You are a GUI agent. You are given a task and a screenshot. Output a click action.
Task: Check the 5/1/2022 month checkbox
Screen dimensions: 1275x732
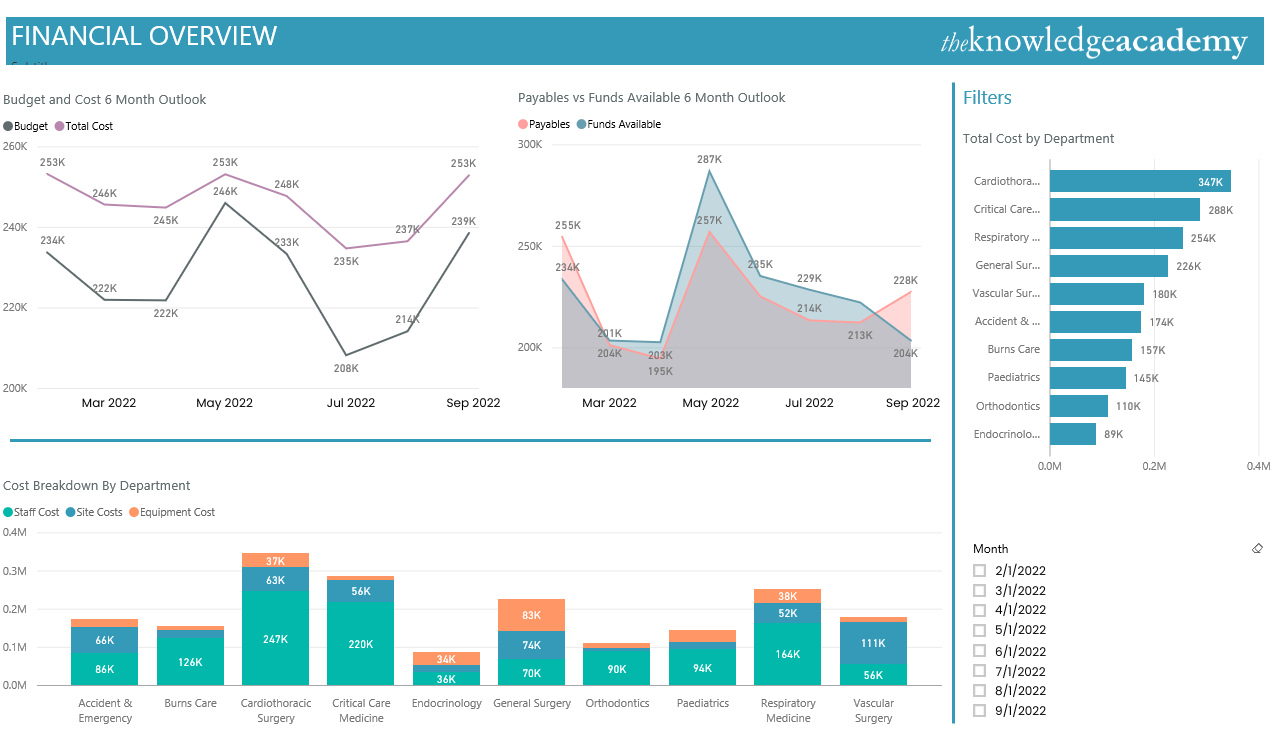click(x=978, y=630)
